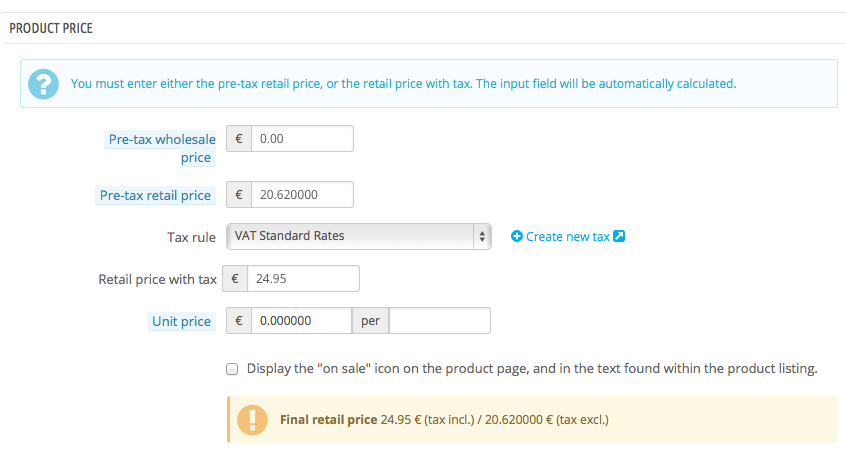Click the external link icon after Create new tax

tap(619, 237)
